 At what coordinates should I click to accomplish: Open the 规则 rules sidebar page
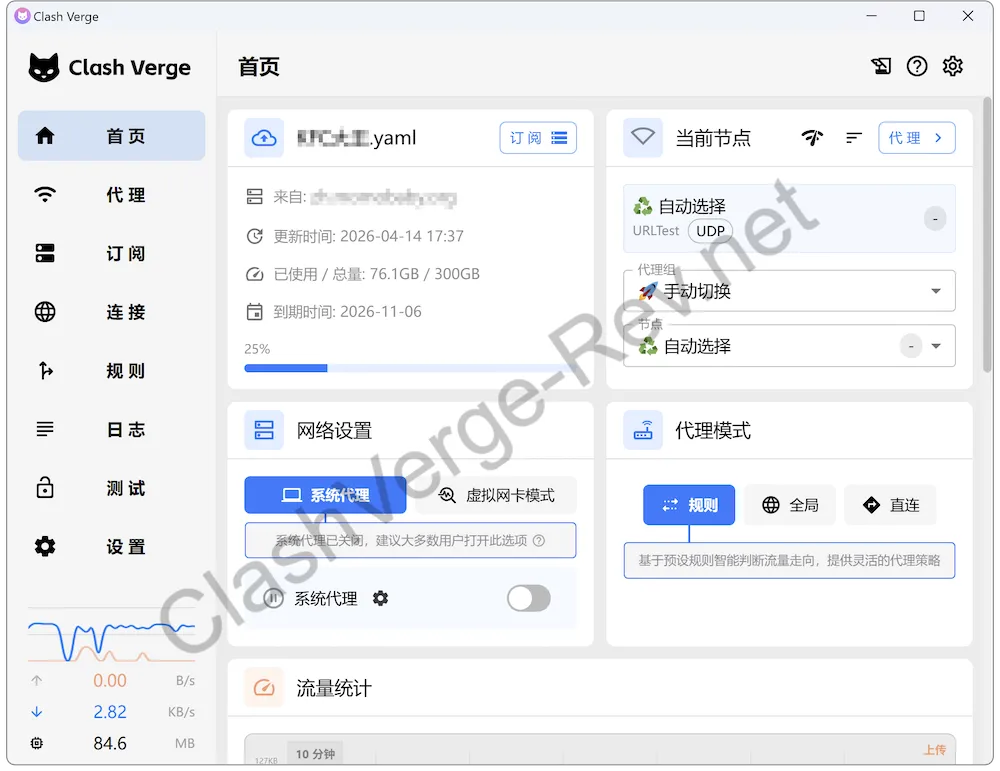pos(112,371)
